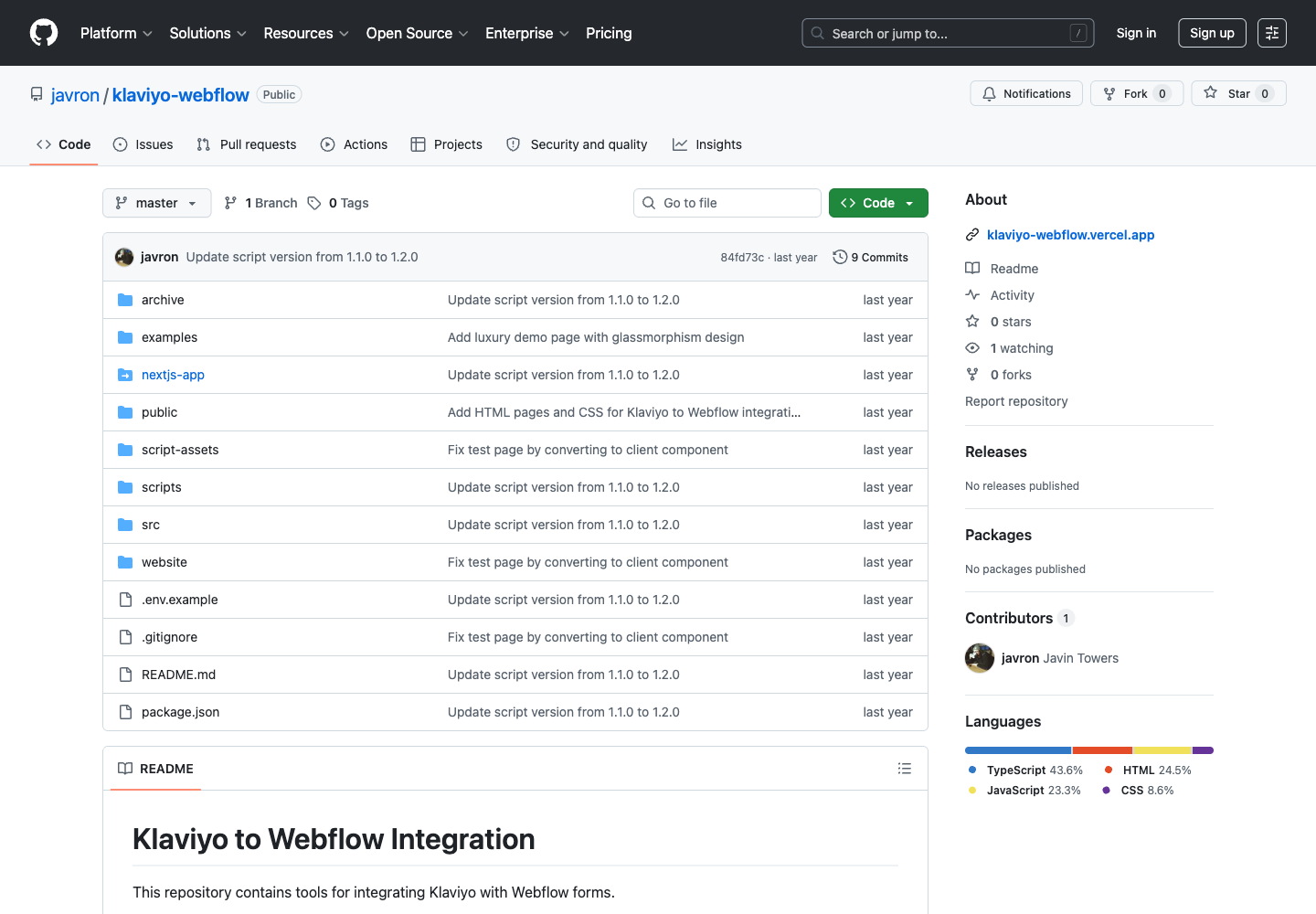Switch to the Code tab
The height and width of the screenshot is (914, 1316).
pyautogui.click(x=64, y=144)
